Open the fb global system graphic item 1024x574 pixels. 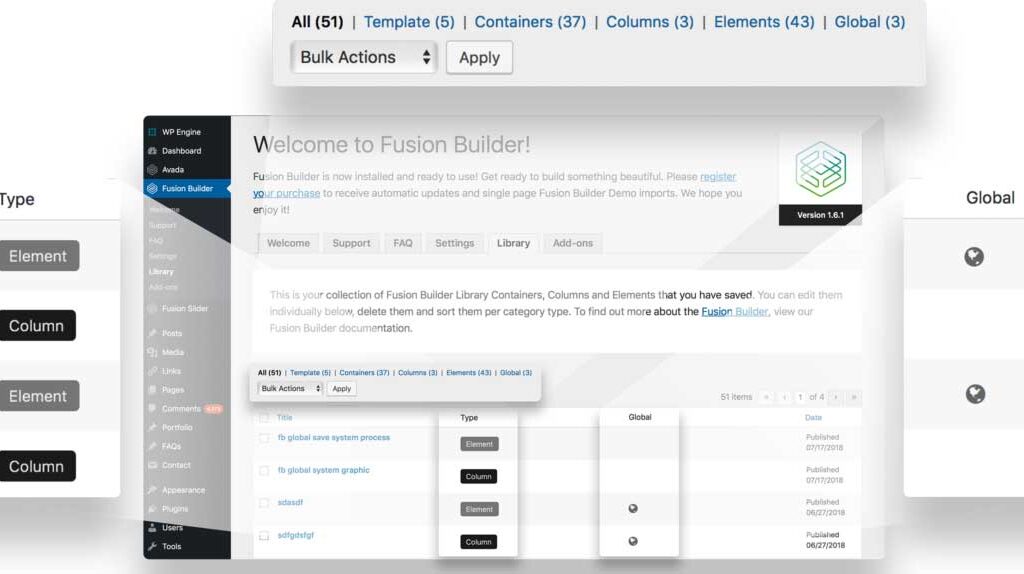pos(323,470)
